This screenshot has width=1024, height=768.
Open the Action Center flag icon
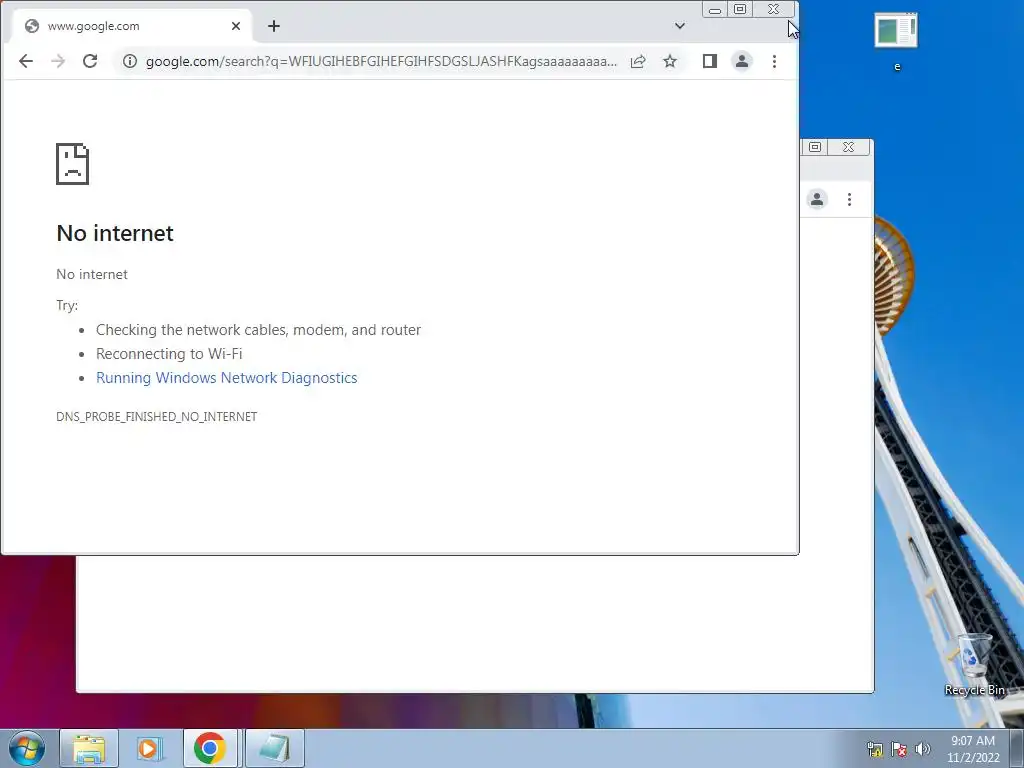click(899, 749)
